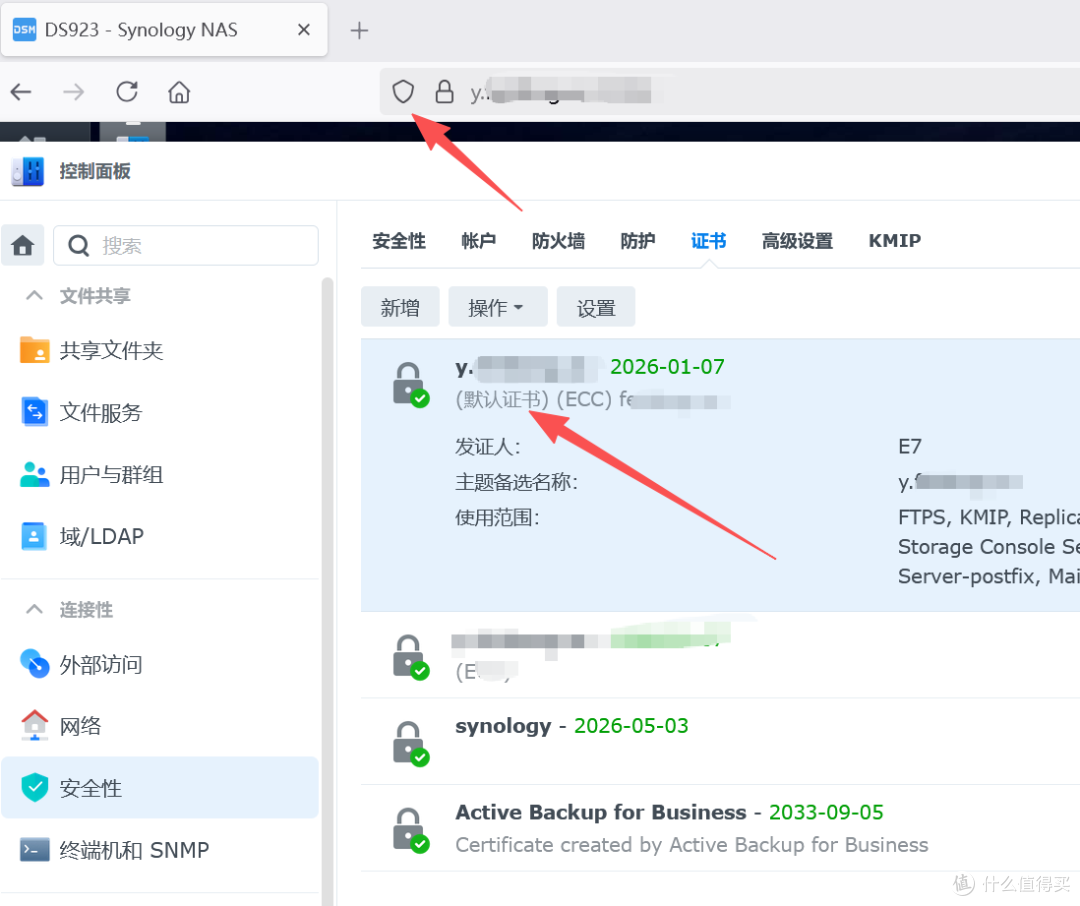Viewport: 1080px width, 906px height.
Task: Open certificate 设置 with its button
Action: point(595,307)
